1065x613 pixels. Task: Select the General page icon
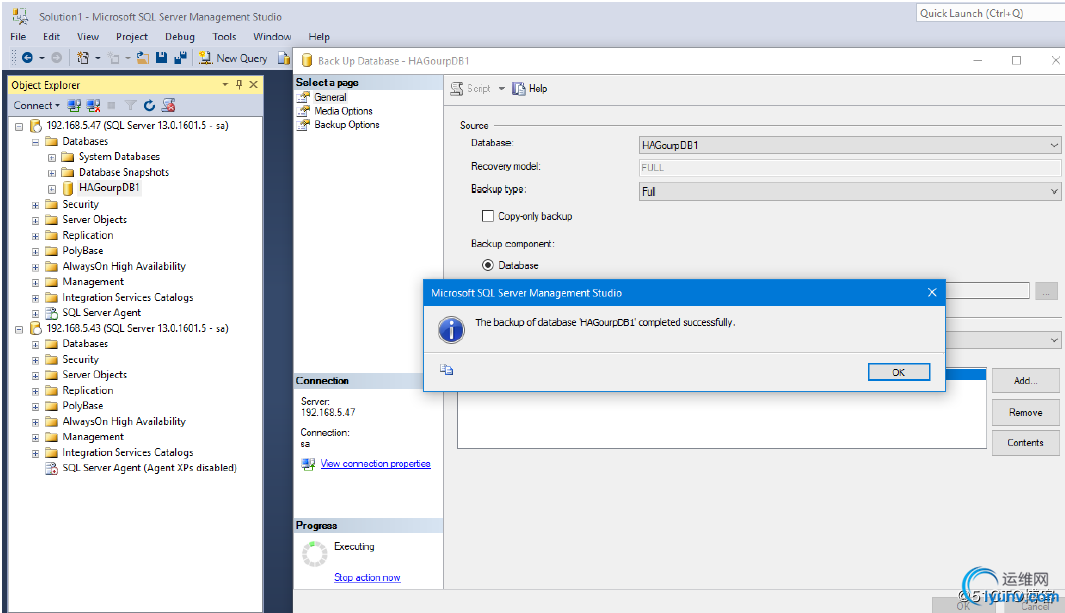(x=303, y=97)
